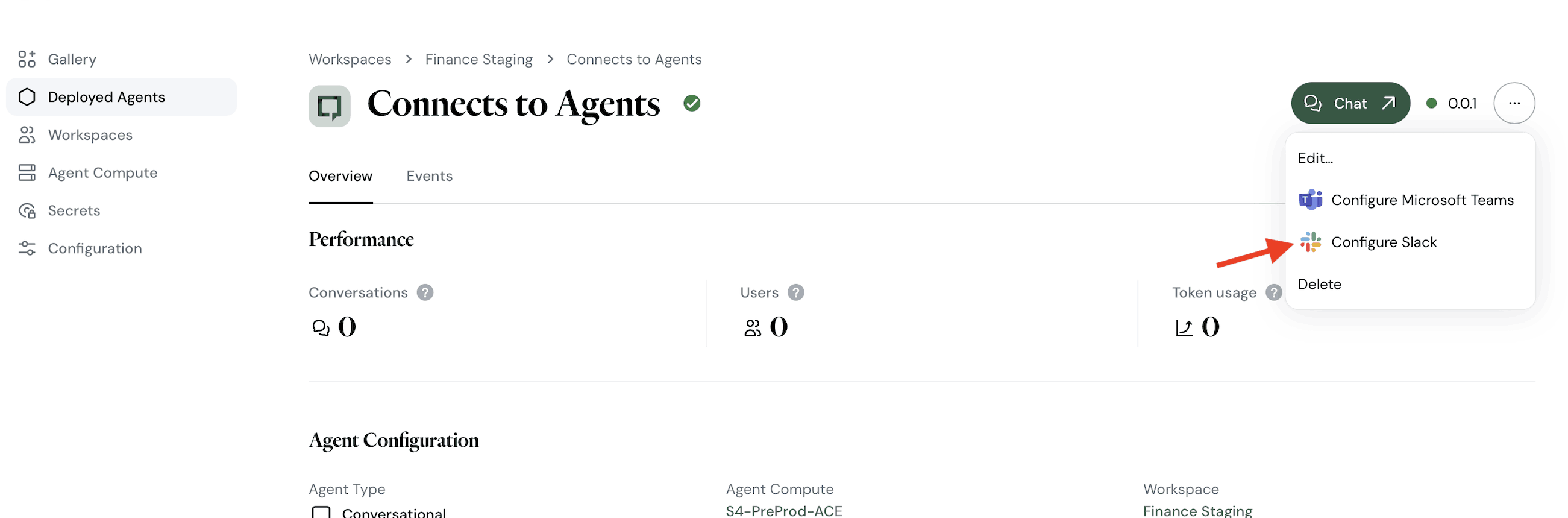Select Deployed Agents in the sidebar
Image resolution: width=1568 pixels, height=518 pixels.
click(x=106, y=96)
